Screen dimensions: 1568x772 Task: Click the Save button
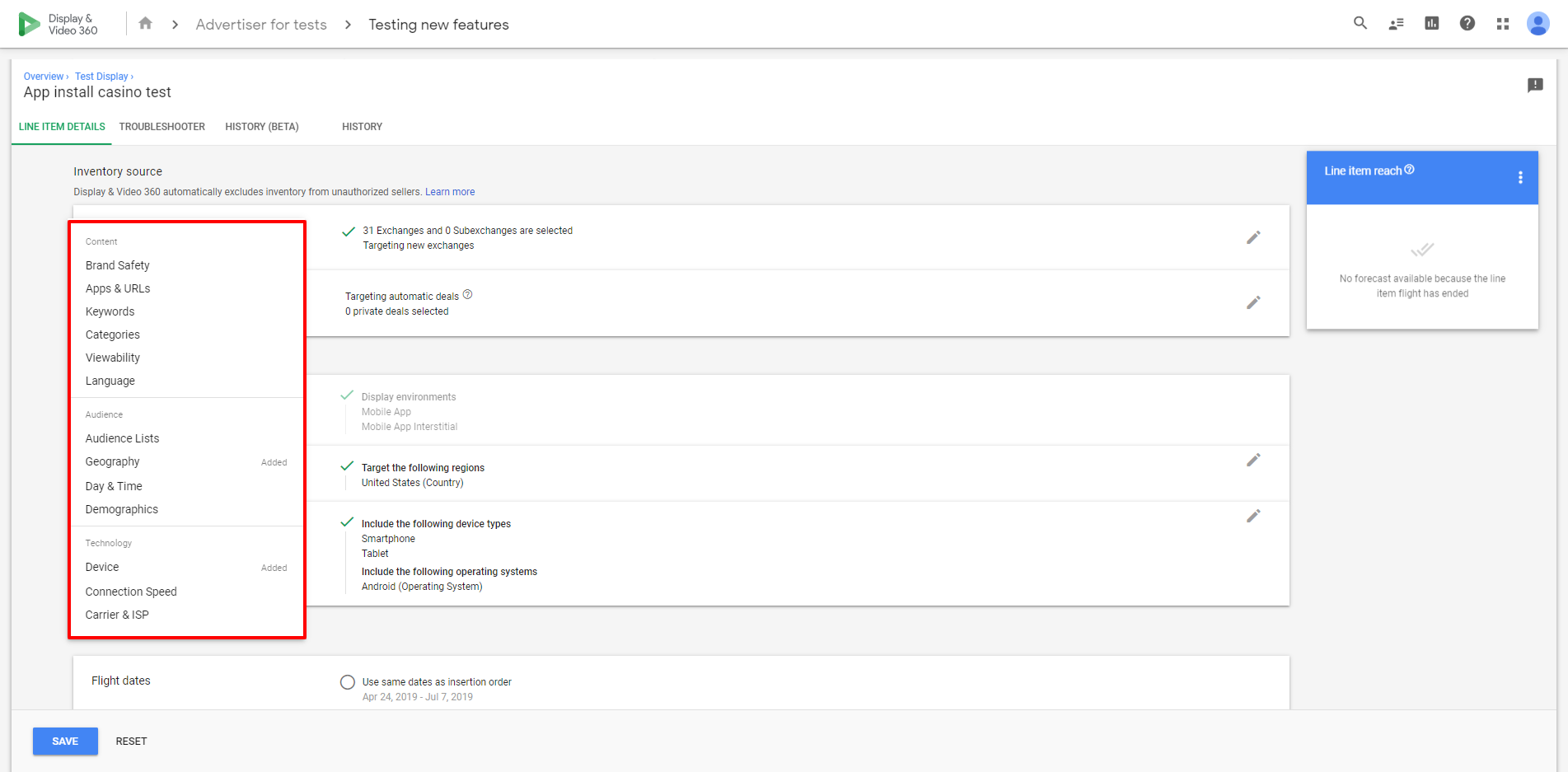coord(65,741)
